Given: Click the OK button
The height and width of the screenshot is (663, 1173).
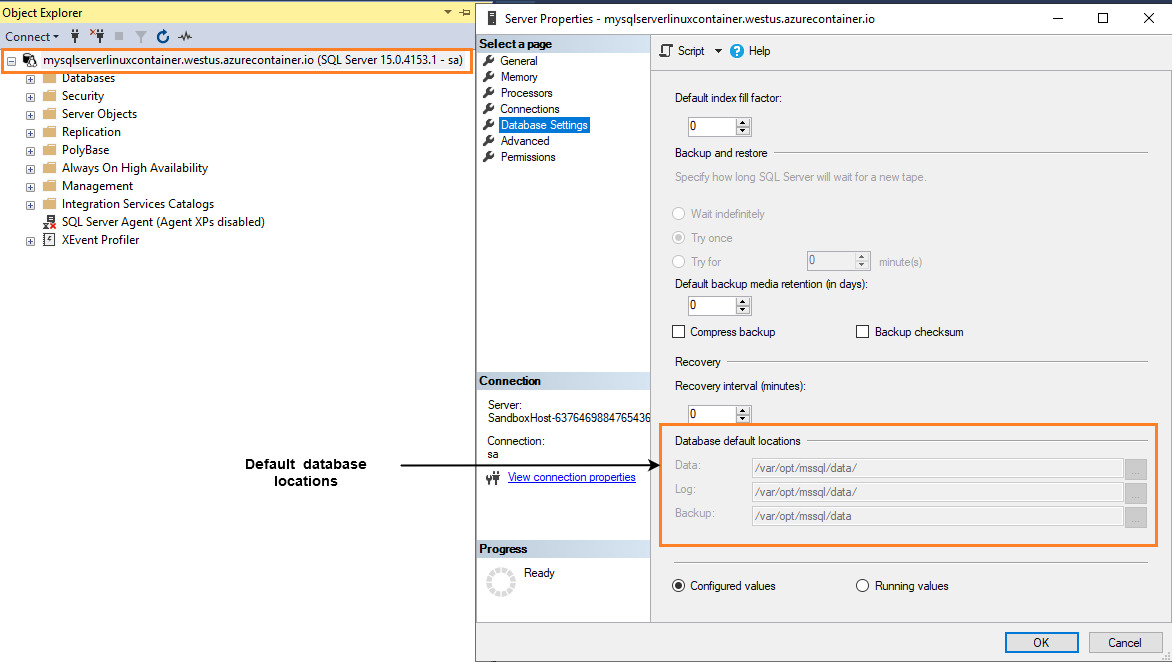Looking at the screenshot, I should [1041, 642].
